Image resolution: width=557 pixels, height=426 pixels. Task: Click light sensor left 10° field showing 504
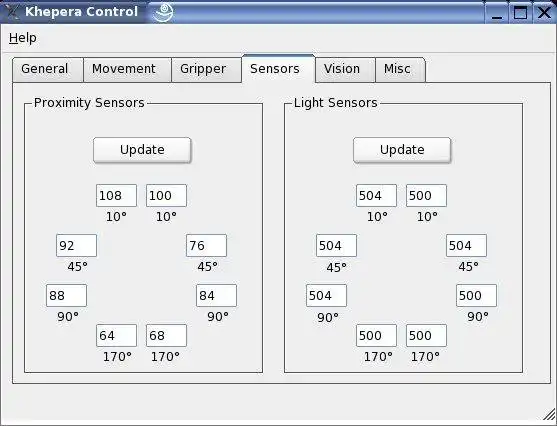click(377, 195)
